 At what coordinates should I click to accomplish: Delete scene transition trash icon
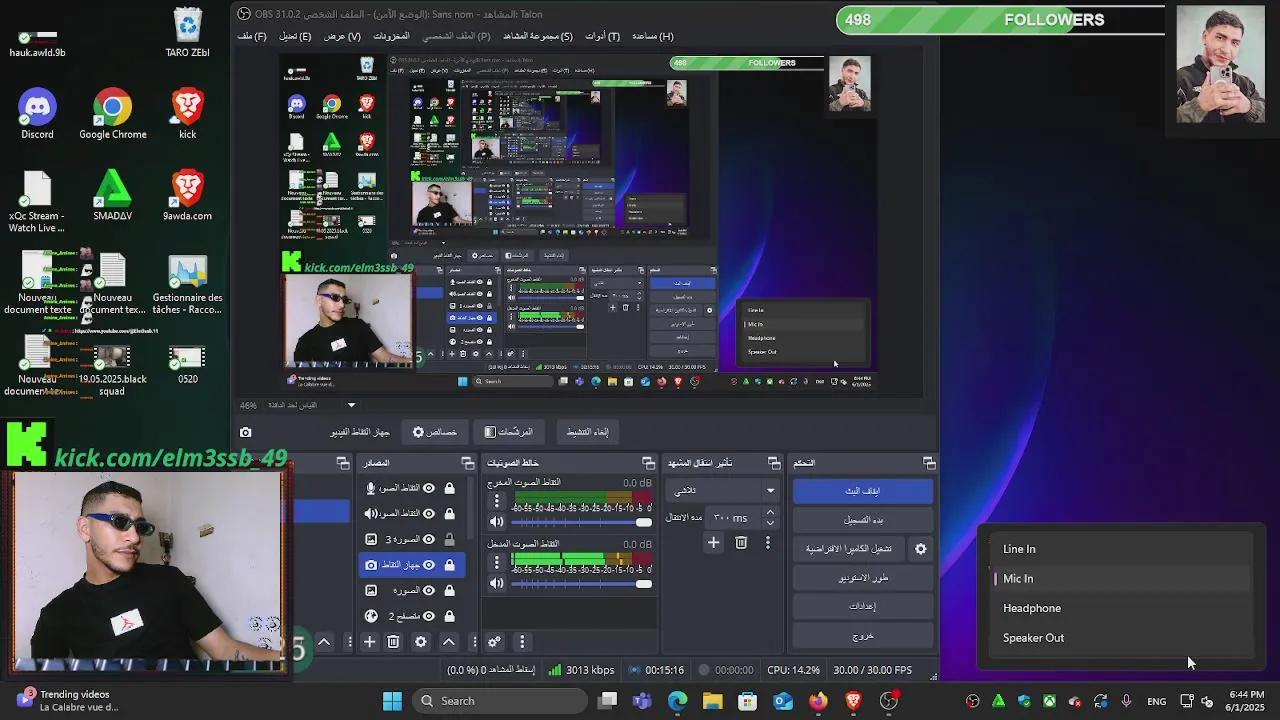point(741,542)
